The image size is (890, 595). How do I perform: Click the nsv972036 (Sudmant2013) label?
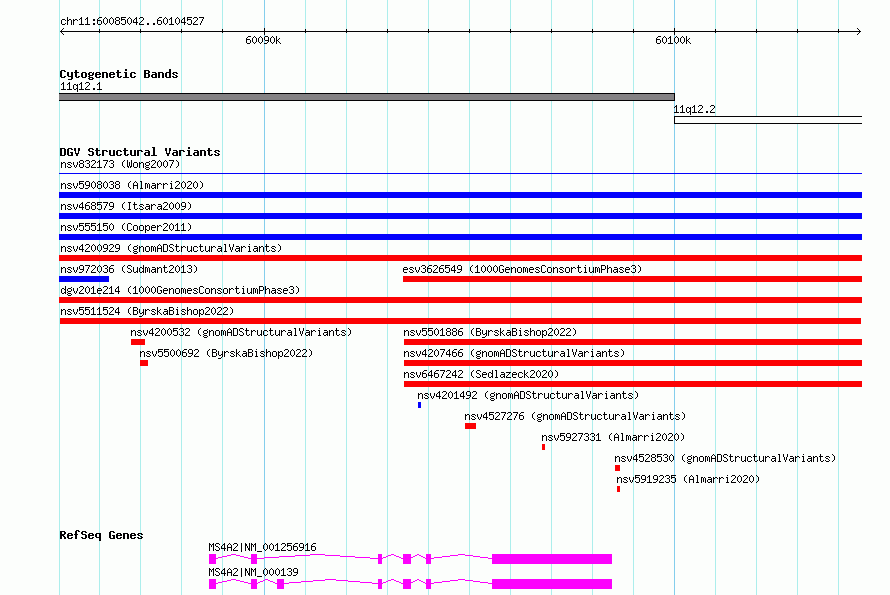[x=129, y=270]
